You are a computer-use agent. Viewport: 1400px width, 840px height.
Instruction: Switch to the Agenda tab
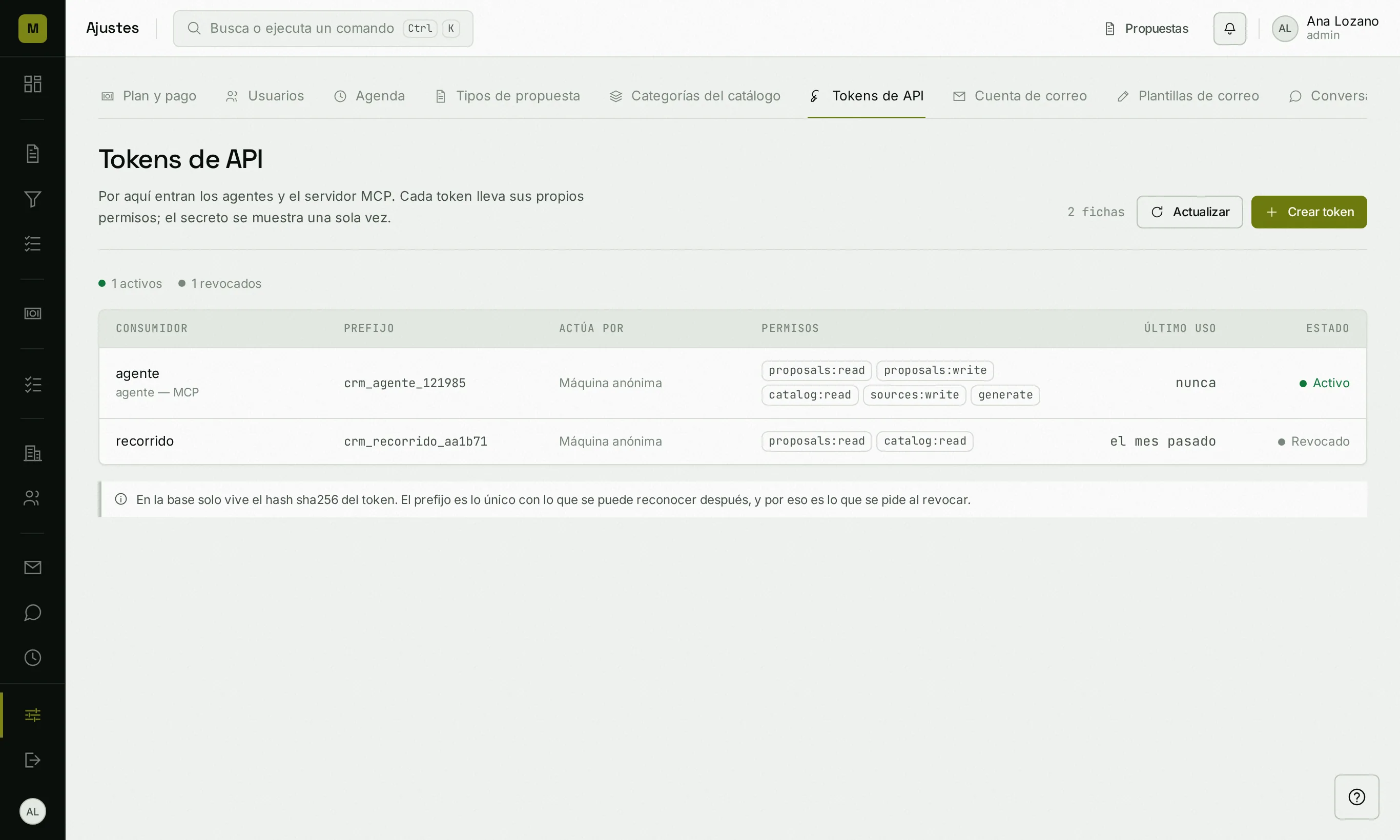point(369,96)
